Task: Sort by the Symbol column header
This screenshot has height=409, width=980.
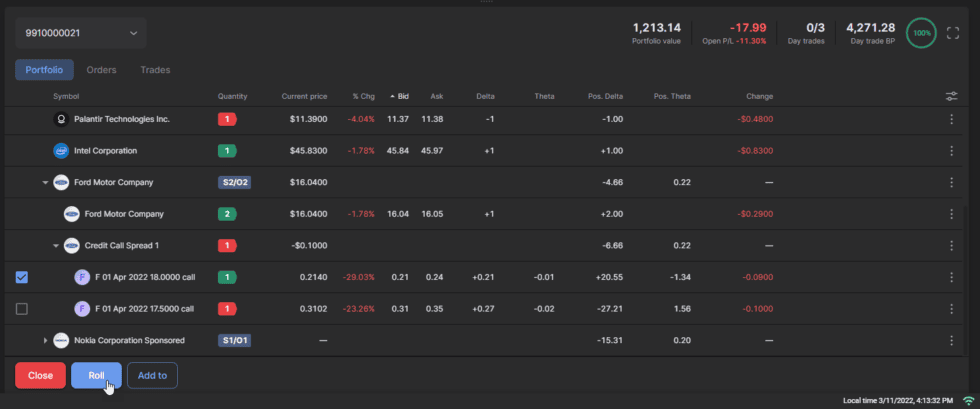Action: [66, 96]
